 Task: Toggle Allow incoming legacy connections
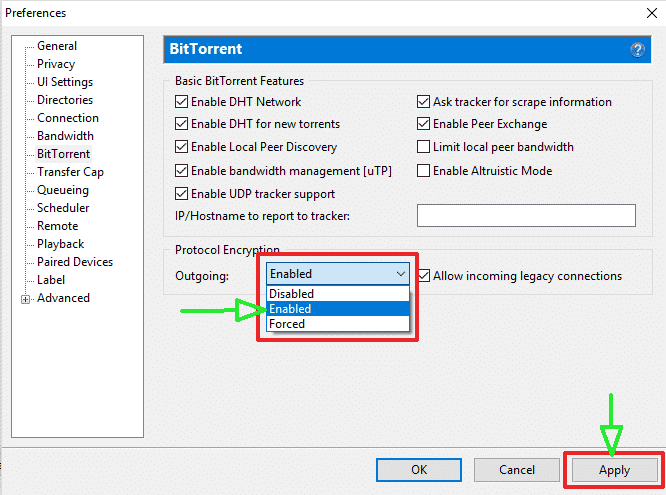click(x=424, y=276)
